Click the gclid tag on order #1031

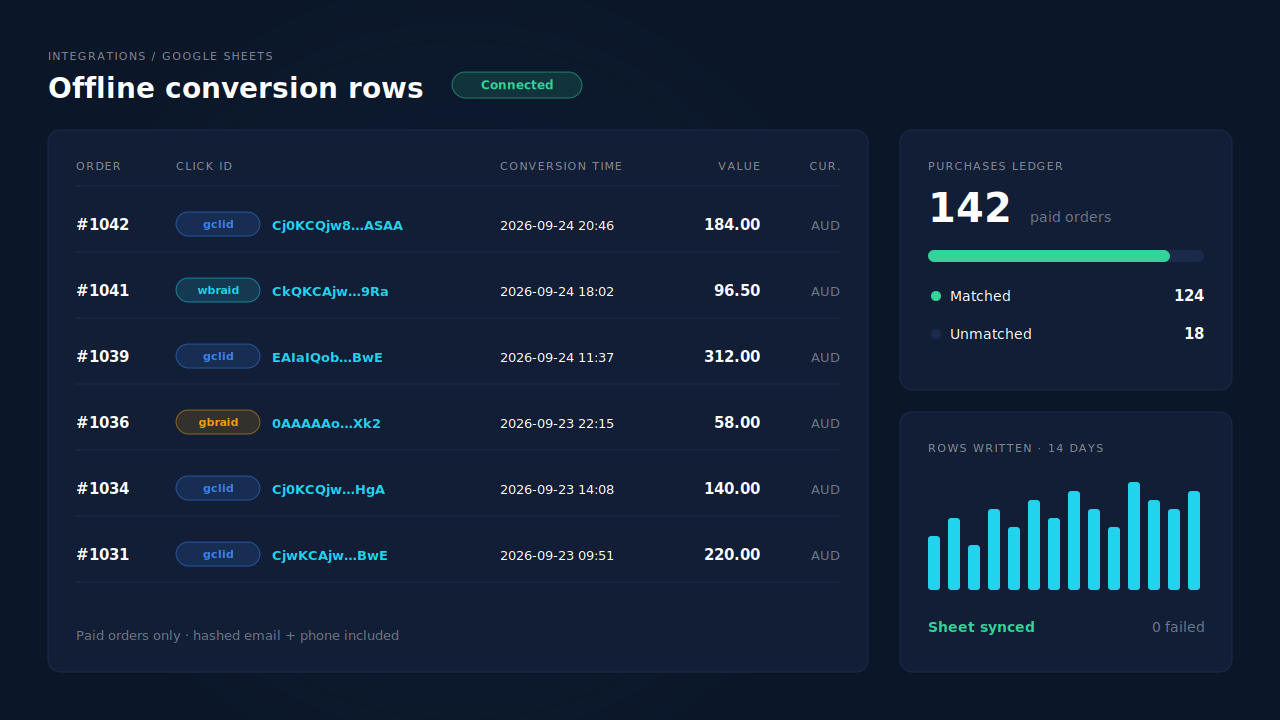(218, 554)
